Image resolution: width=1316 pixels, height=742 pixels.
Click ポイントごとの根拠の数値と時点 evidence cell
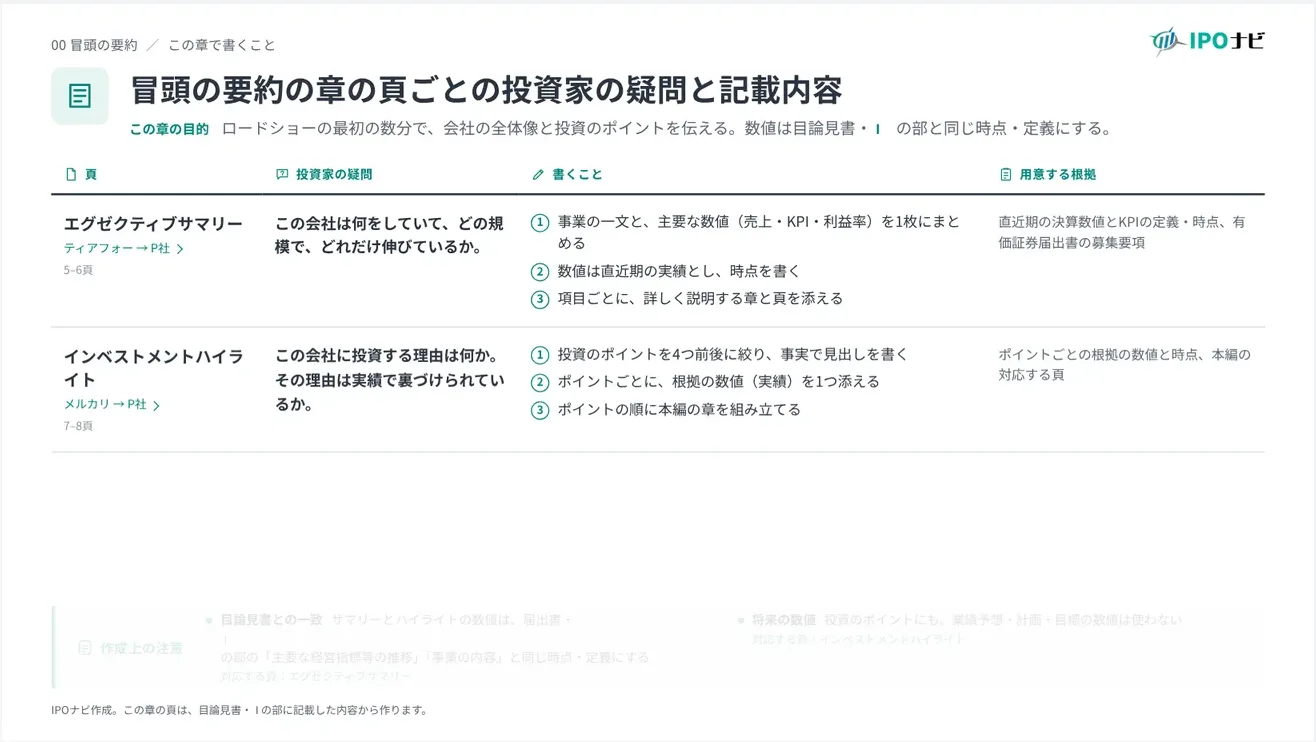1124,364
